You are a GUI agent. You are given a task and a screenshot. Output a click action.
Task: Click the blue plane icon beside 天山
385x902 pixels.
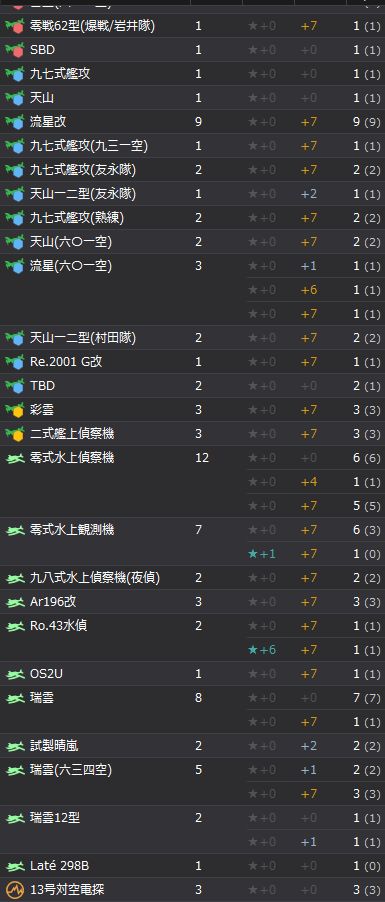click(14, 98)
